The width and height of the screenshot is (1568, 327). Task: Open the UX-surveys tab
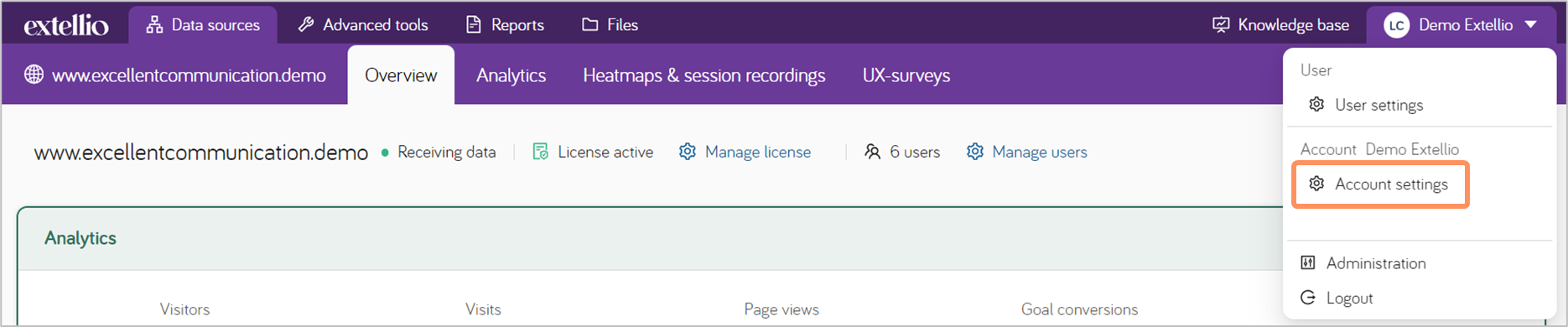pyautogui.click(x=906, y=75)
